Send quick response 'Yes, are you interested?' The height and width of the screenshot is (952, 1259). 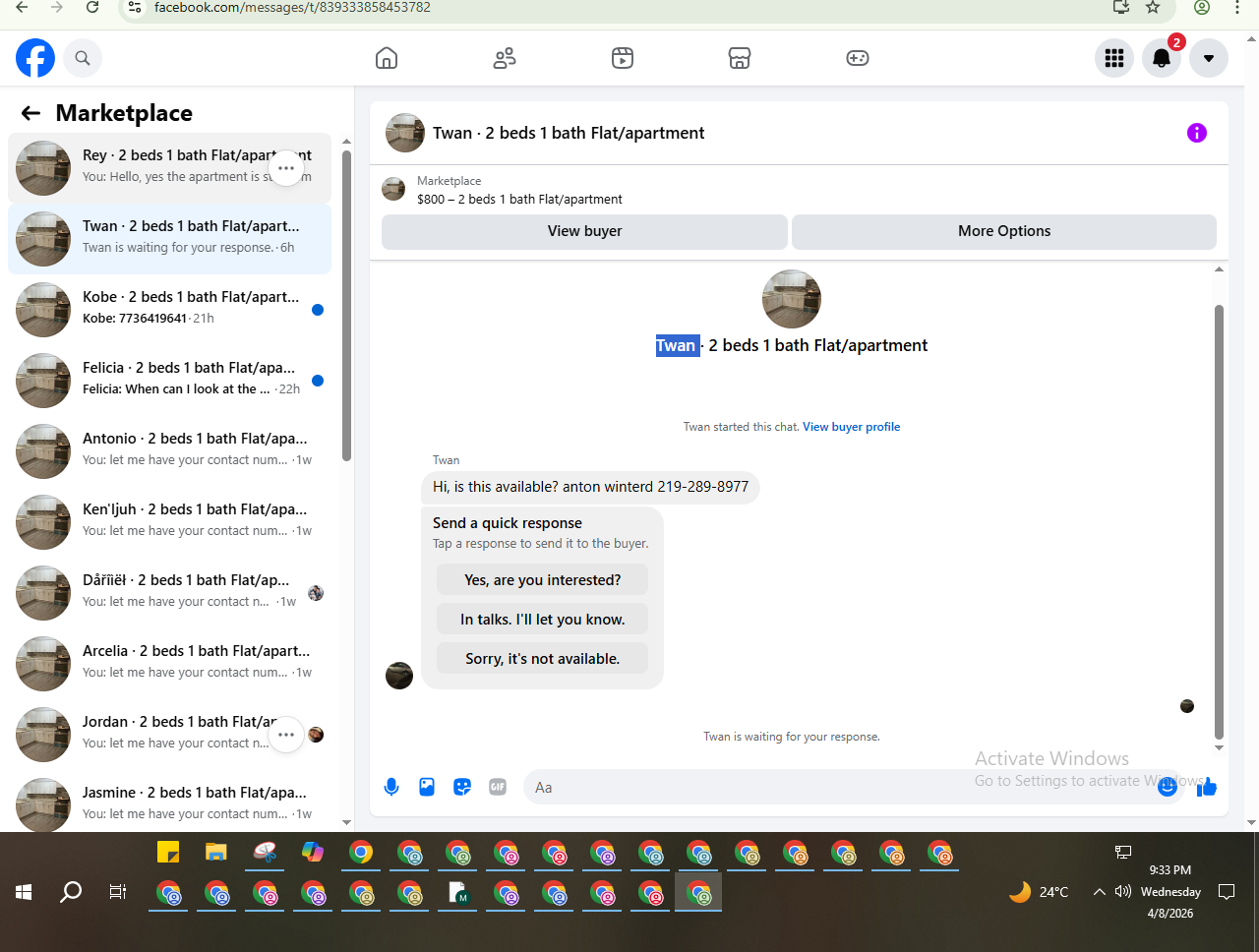tap(543, 580)
